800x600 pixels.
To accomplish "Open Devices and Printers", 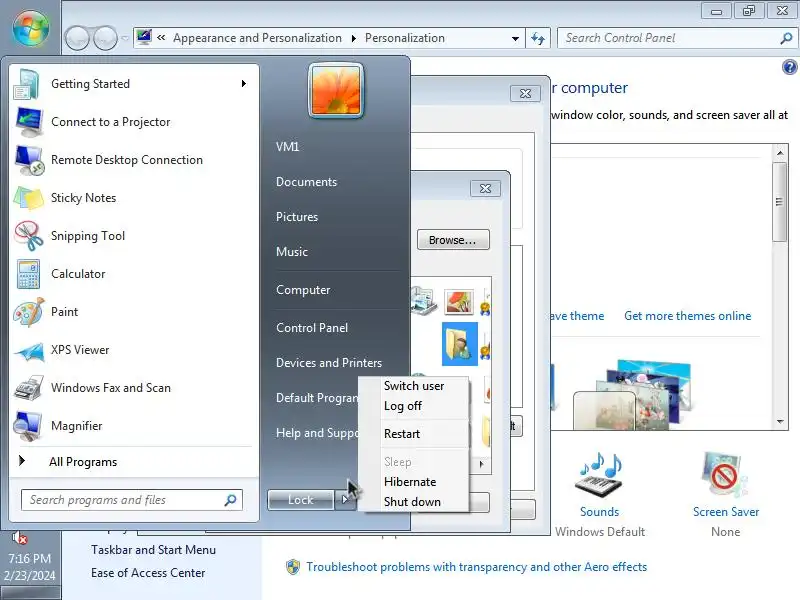I will [x=329, y=363].
